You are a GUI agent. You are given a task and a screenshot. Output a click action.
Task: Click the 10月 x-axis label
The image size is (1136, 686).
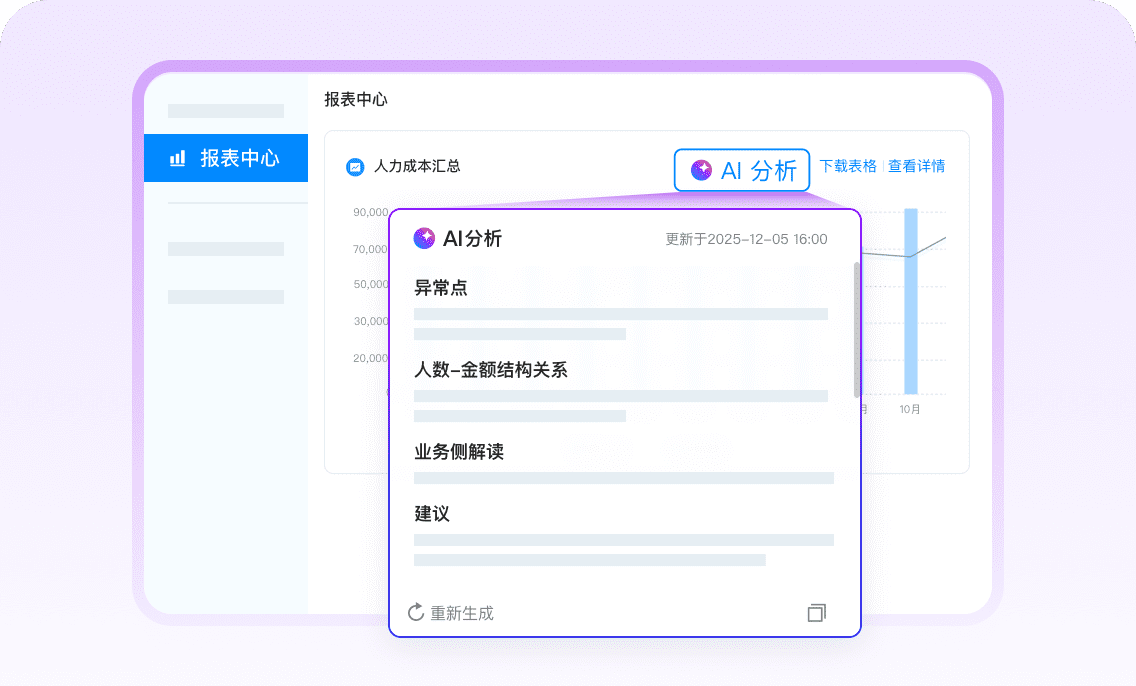coord(910,409)
